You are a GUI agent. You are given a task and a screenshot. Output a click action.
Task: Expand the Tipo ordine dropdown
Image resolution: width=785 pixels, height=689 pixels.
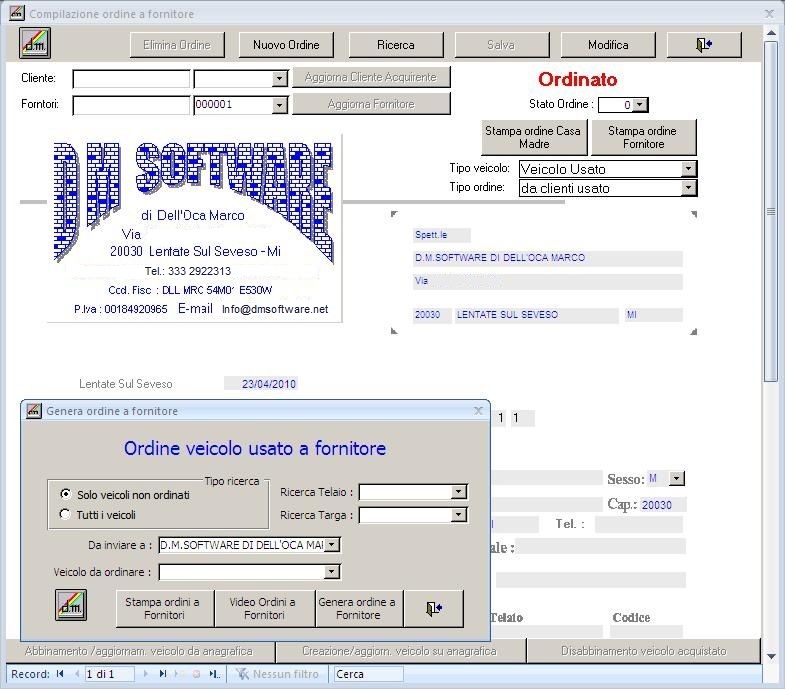pos(689,188)
